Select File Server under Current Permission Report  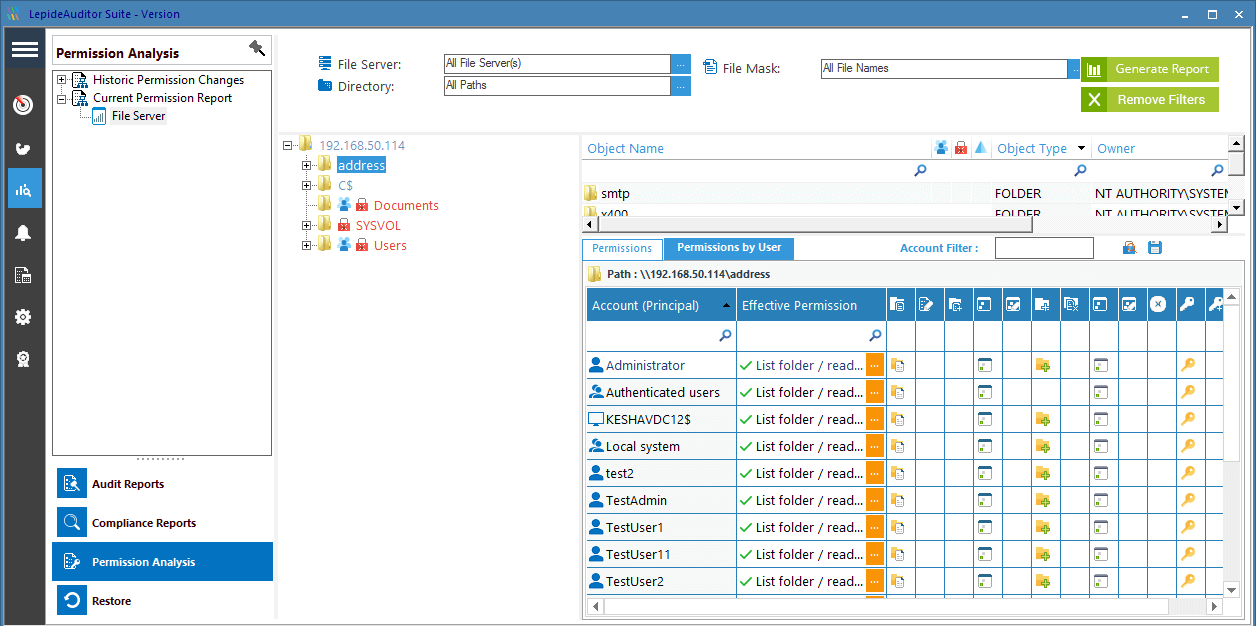[138, 116]
